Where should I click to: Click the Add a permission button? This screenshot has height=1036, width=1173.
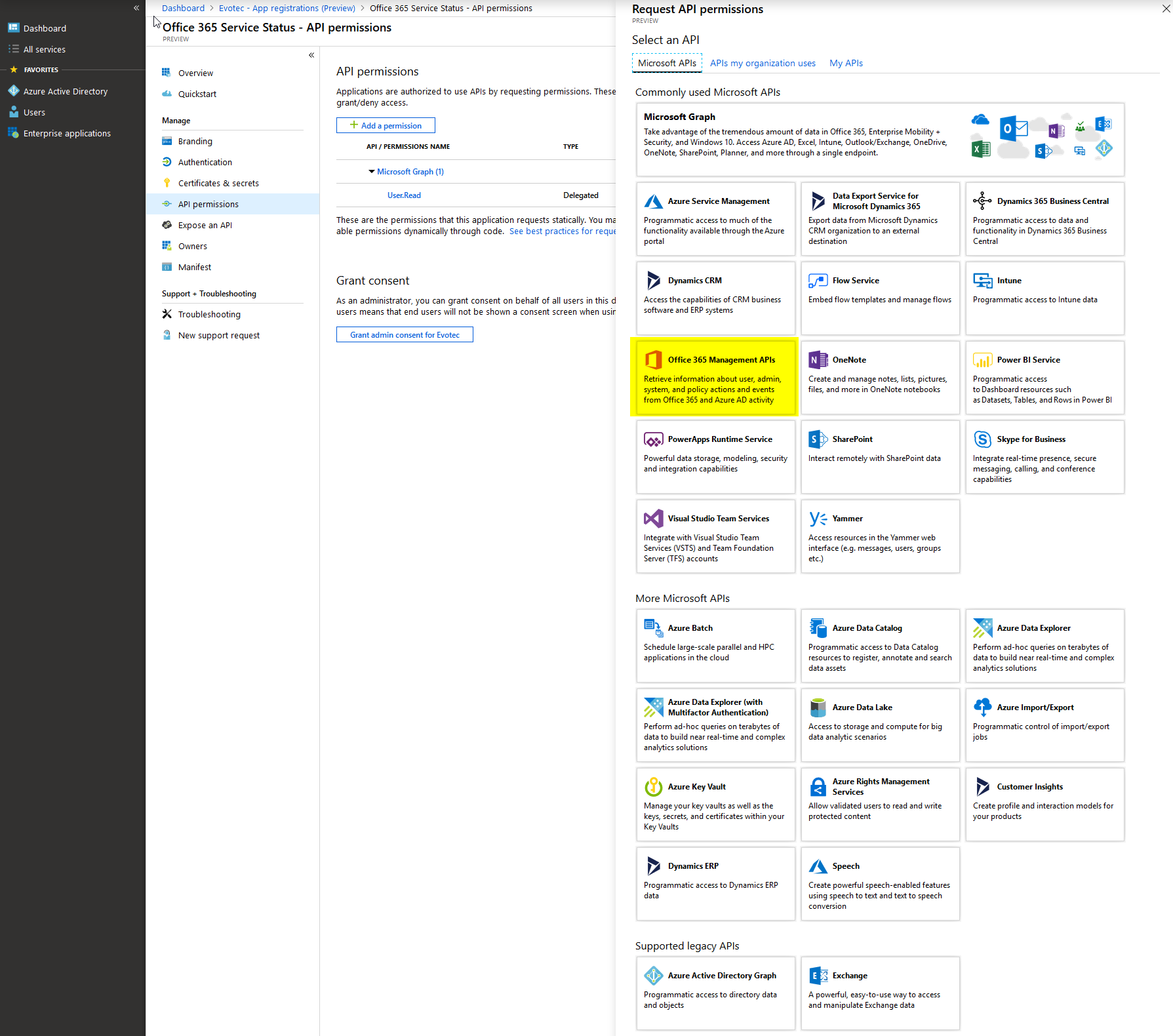386,125
